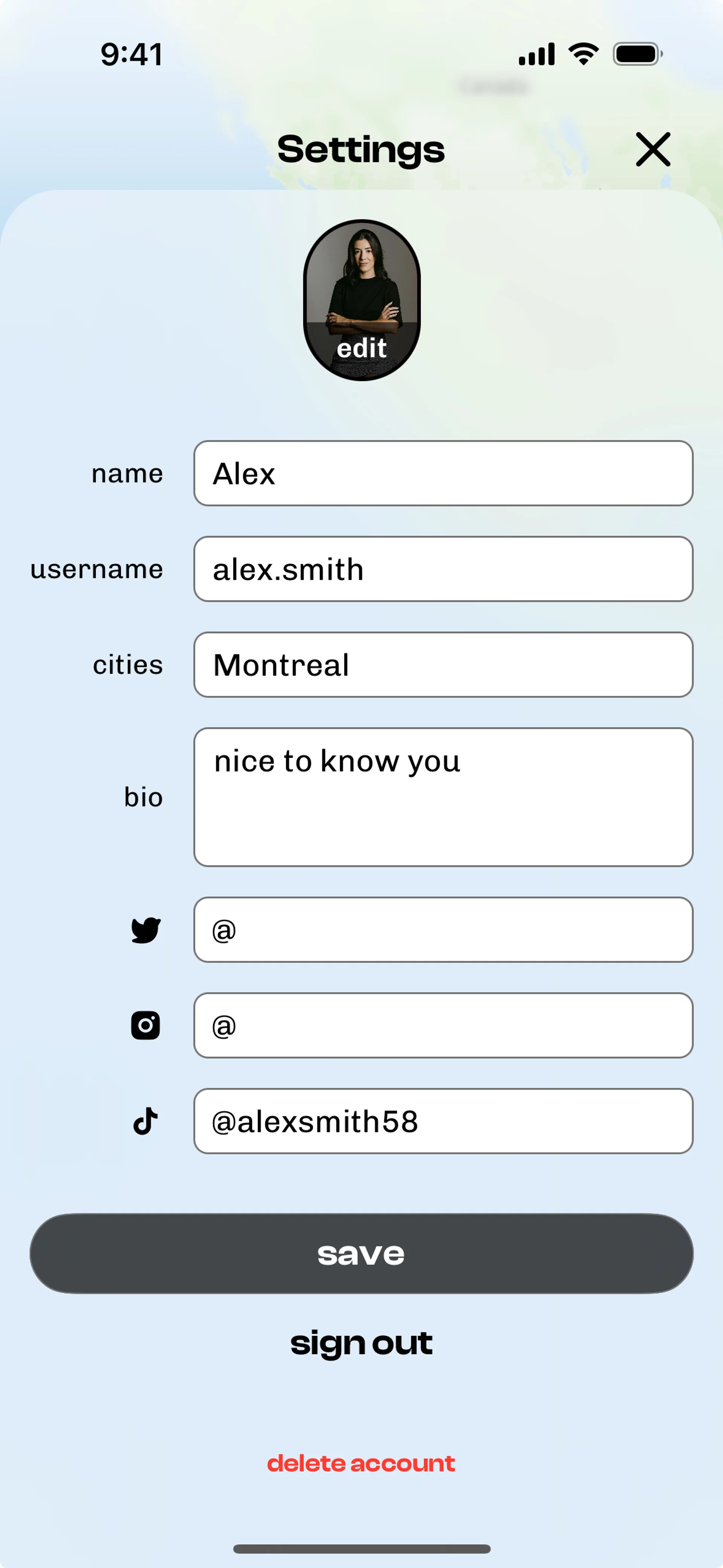Tap the Instagram camera icon
The image size is (723, 1568).
[145, 1025]
